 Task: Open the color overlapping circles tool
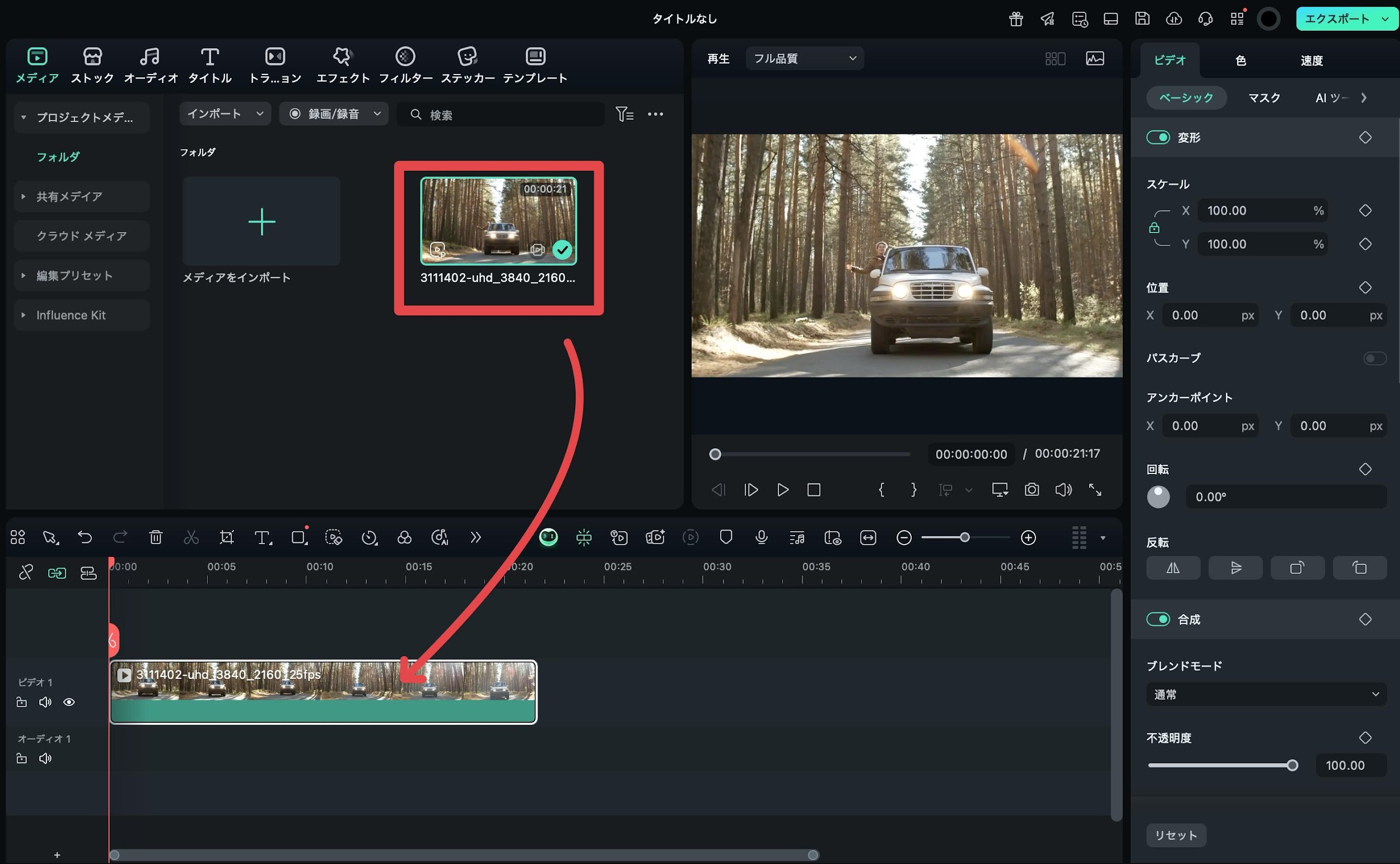click(404, 537)
